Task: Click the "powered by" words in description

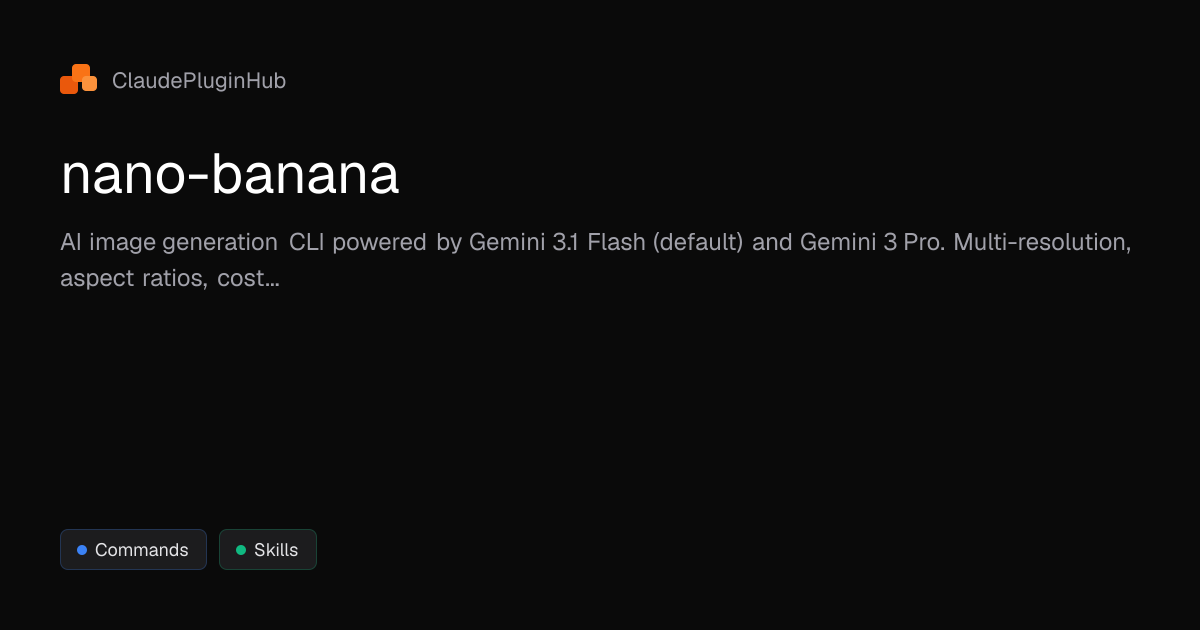Action: [395, 243]
